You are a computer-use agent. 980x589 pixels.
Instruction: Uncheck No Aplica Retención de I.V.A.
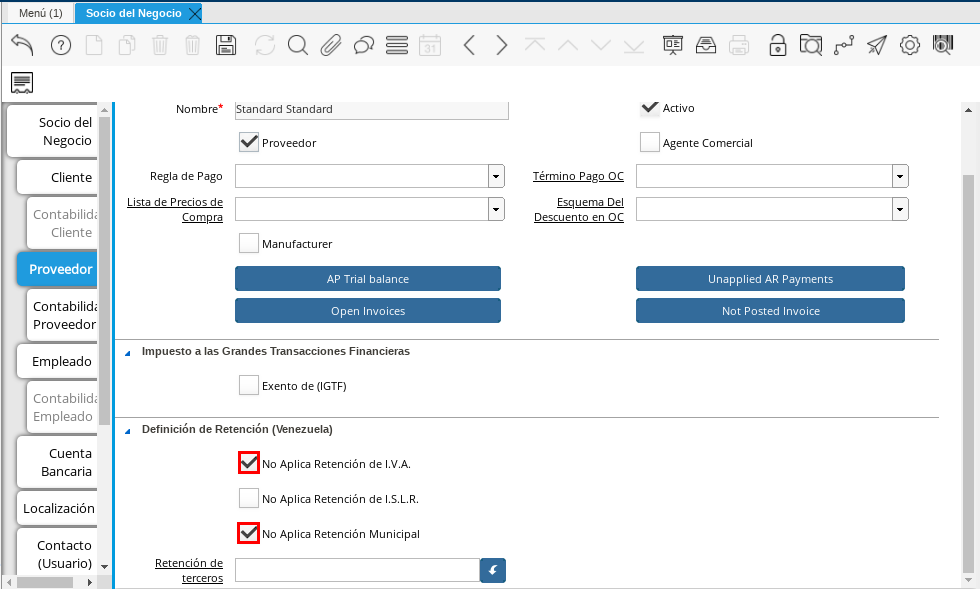[x=249, y=463]
